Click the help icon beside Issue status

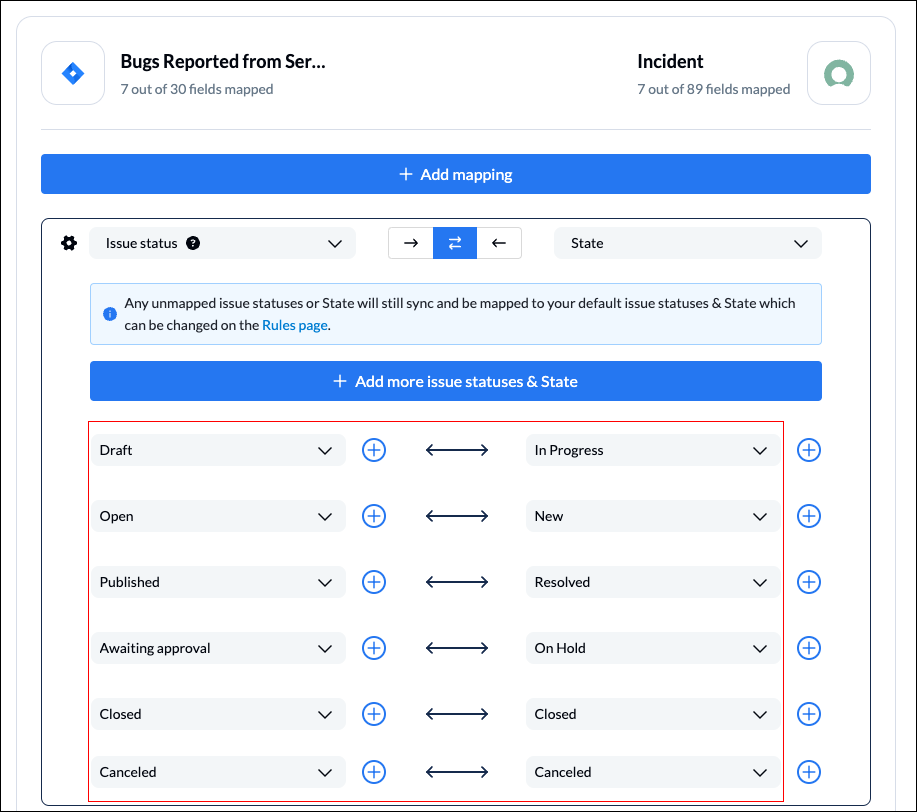tap(192, 242)
